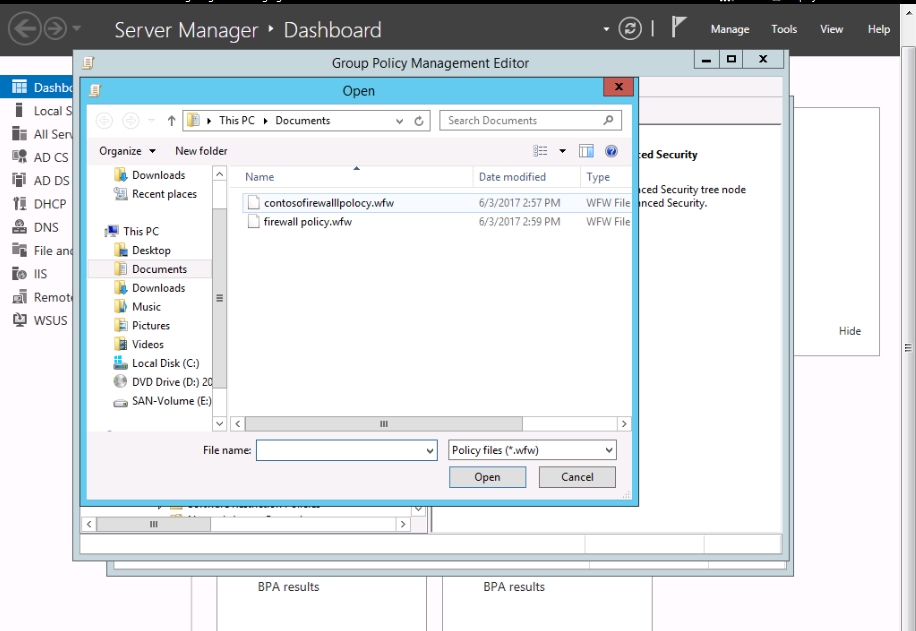This screenshot has width=916, height=631.
Task: Open DVD Drive (D:) in navigation pane
Action: 164,382
